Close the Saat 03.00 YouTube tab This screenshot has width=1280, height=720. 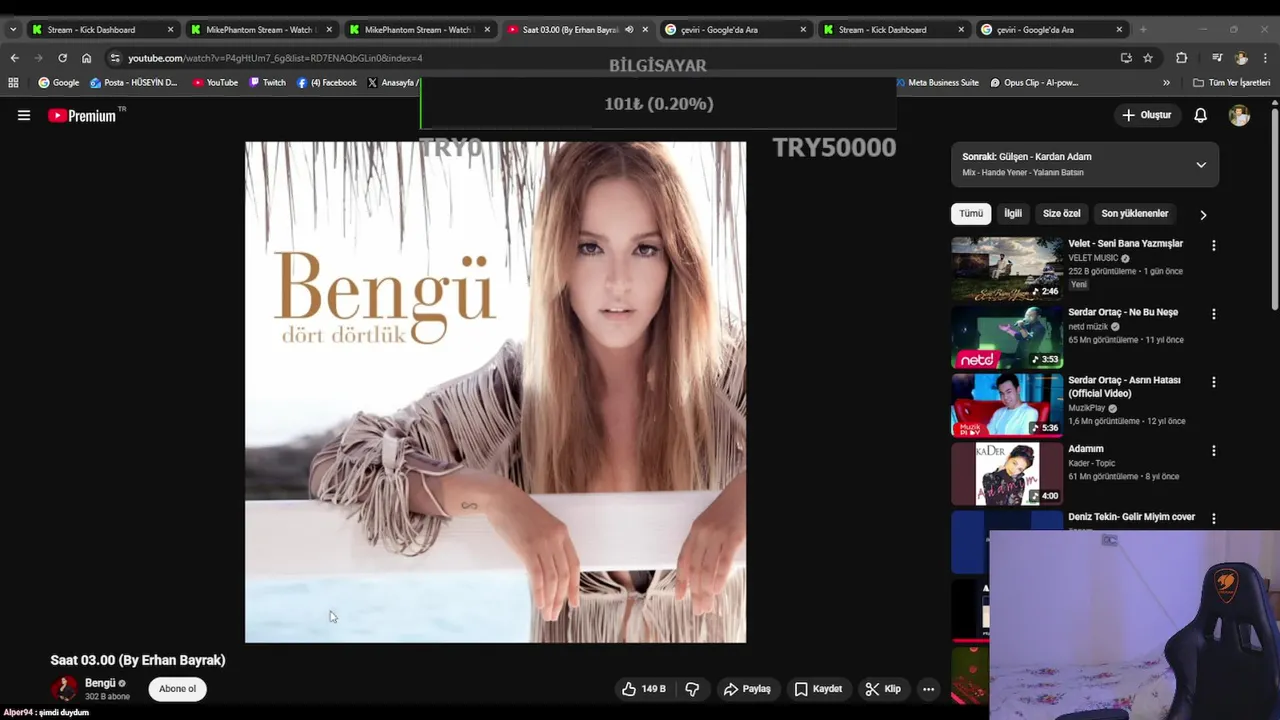645,30
